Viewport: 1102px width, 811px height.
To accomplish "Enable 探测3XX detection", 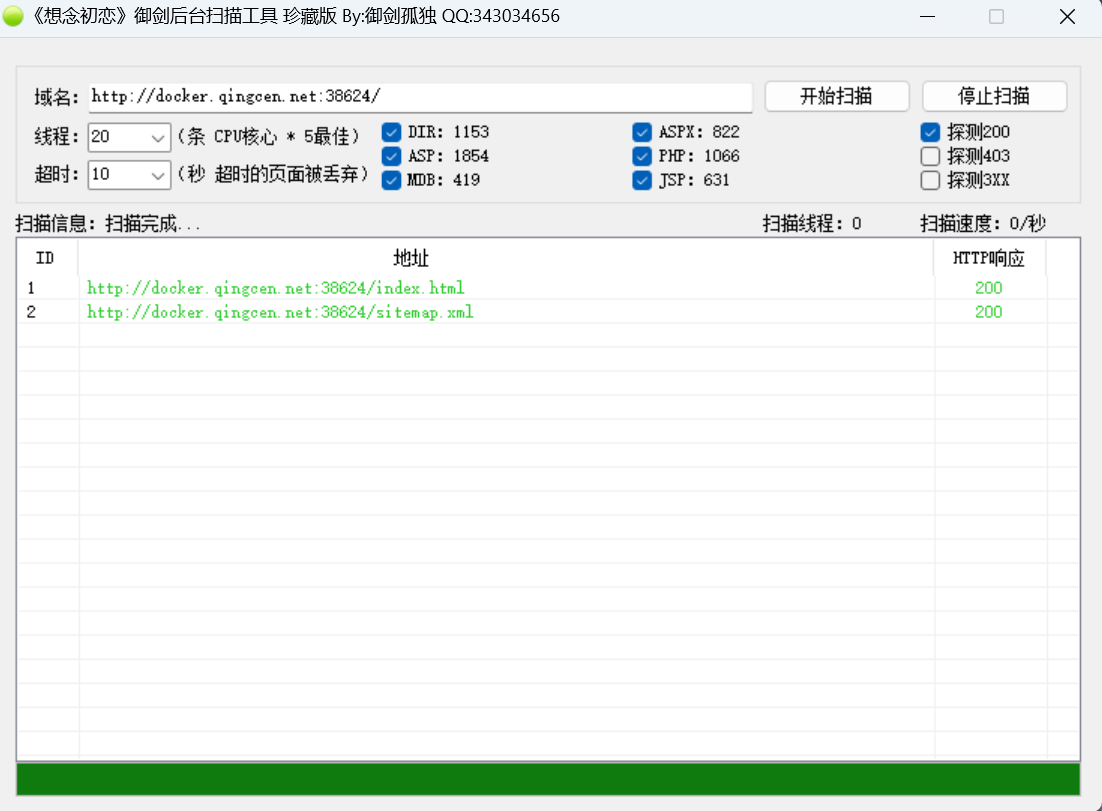I will click(930, 180).
